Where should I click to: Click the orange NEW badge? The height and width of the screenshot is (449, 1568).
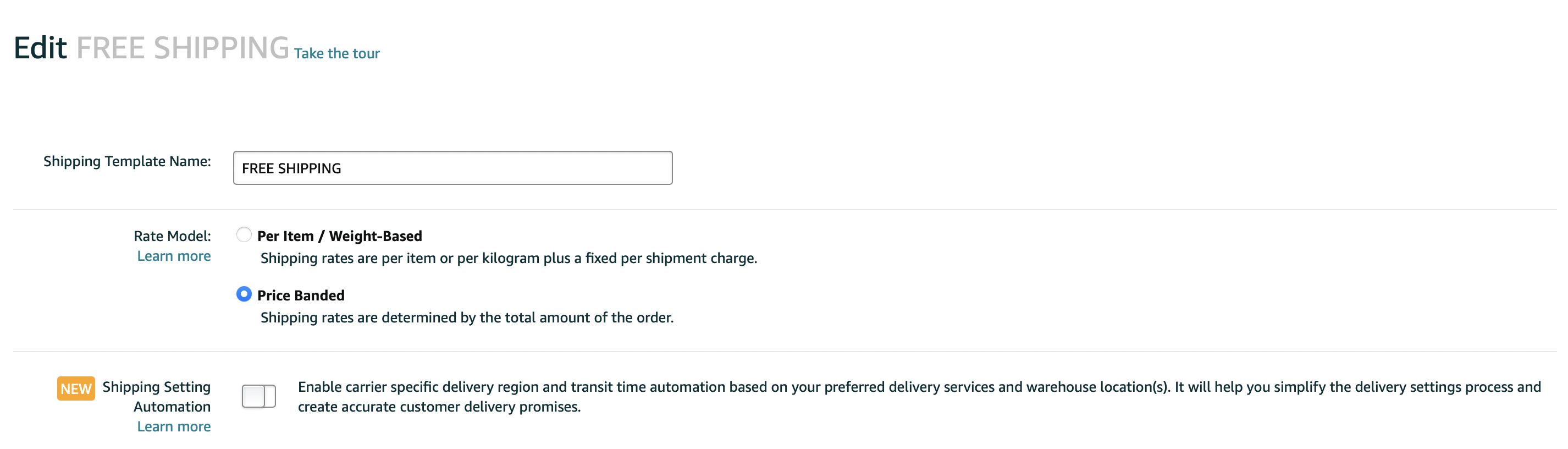click(x=75, y=388)
